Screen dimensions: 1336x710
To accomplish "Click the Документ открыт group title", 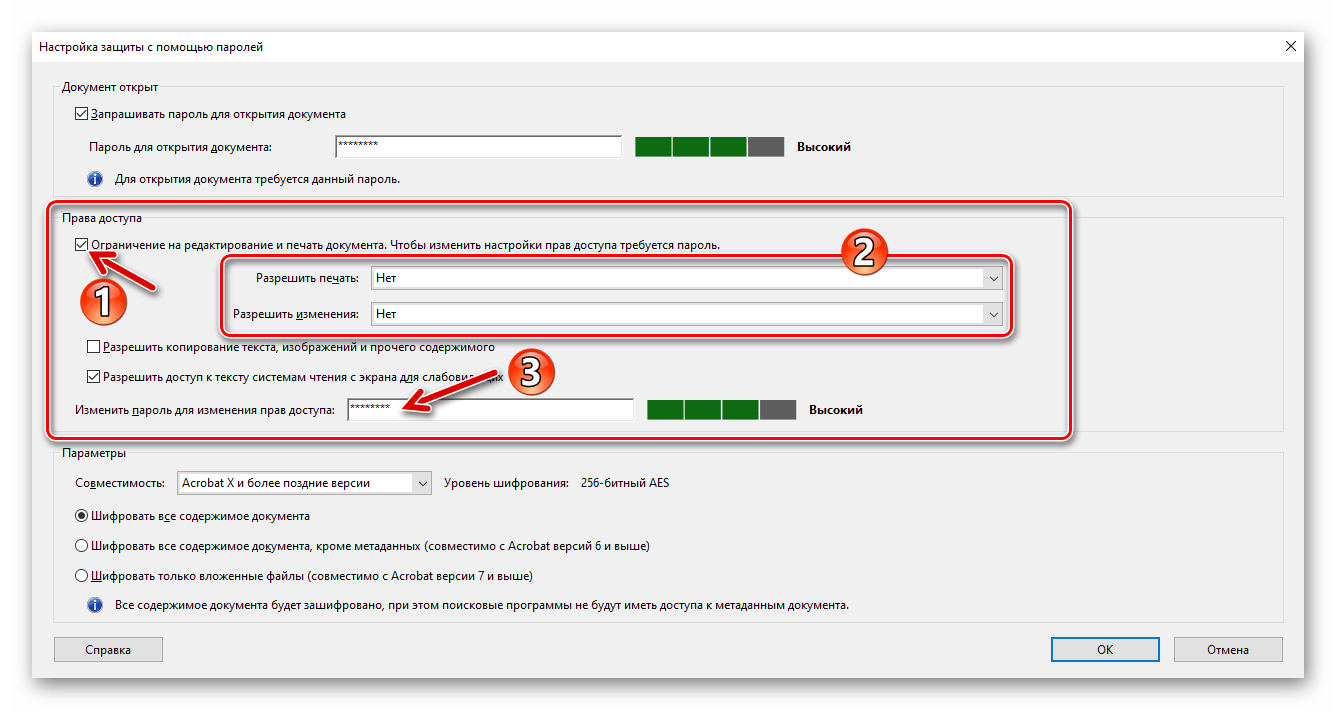I will 110,88.
